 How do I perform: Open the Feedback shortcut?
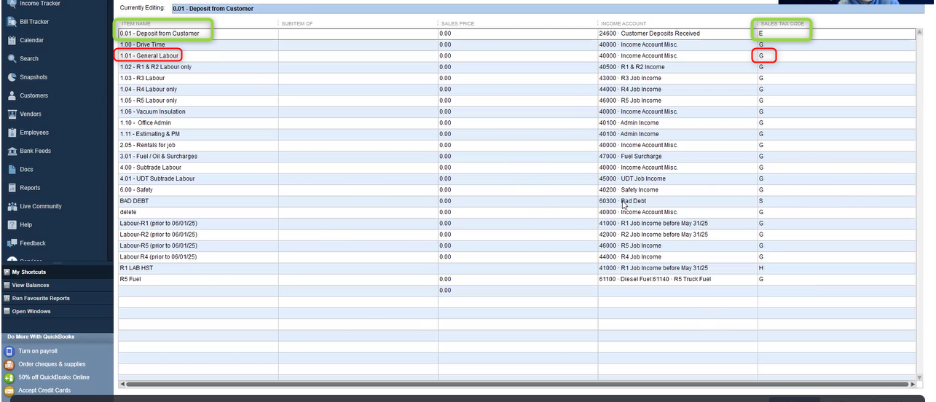(32, 243)
